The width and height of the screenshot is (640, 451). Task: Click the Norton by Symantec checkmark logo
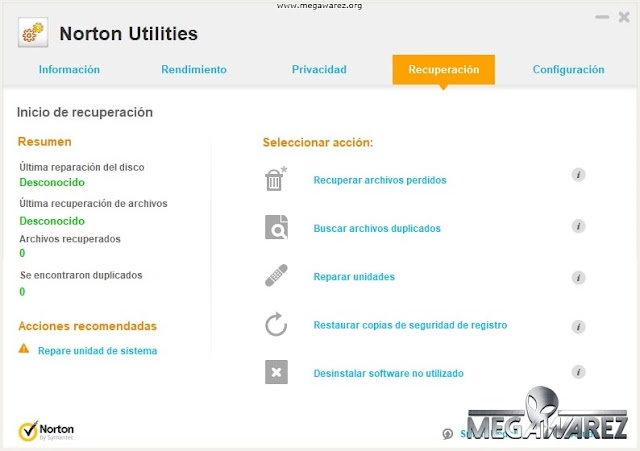click(46, 431)
